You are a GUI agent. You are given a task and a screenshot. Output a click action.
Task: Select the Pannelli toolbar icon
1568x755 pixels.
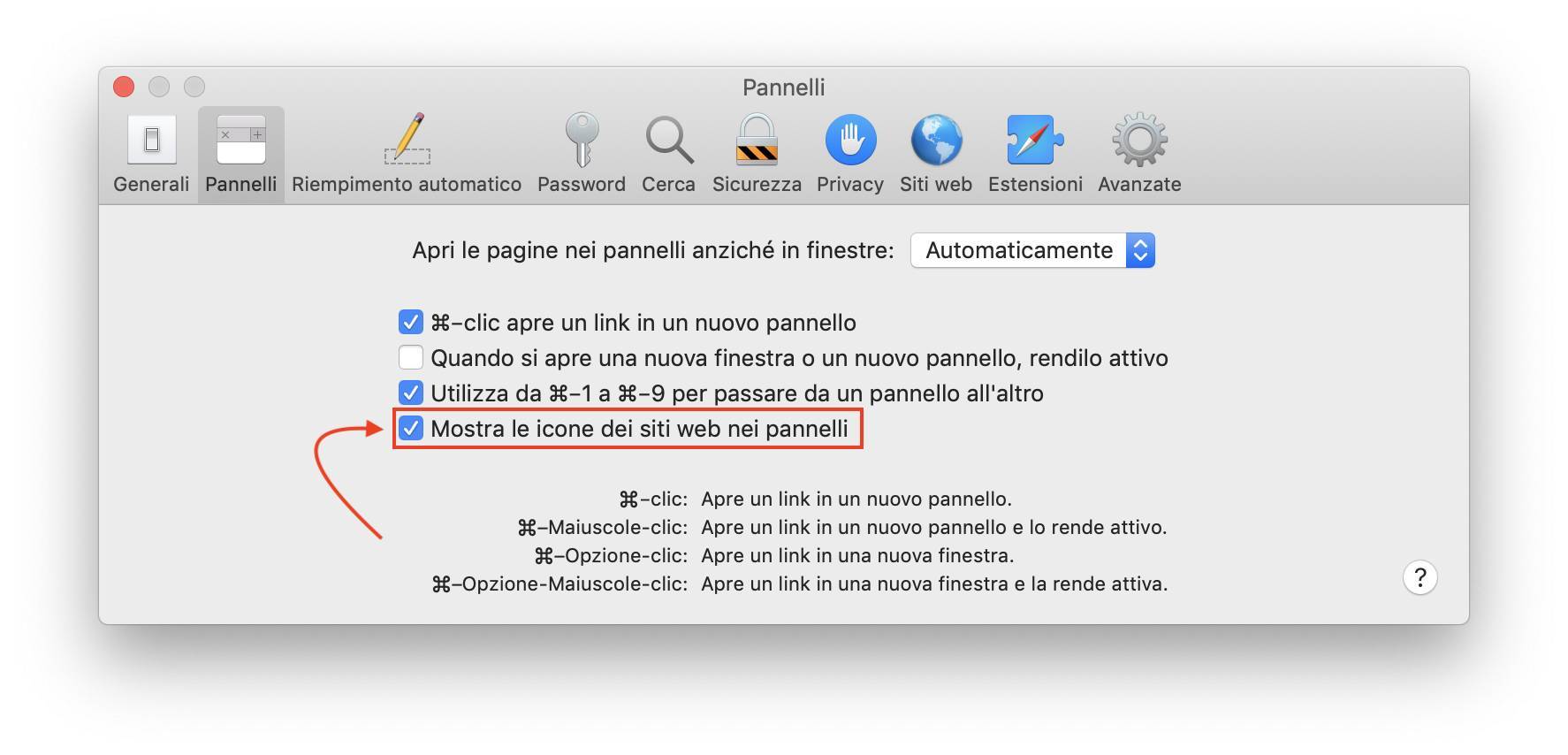240,154
